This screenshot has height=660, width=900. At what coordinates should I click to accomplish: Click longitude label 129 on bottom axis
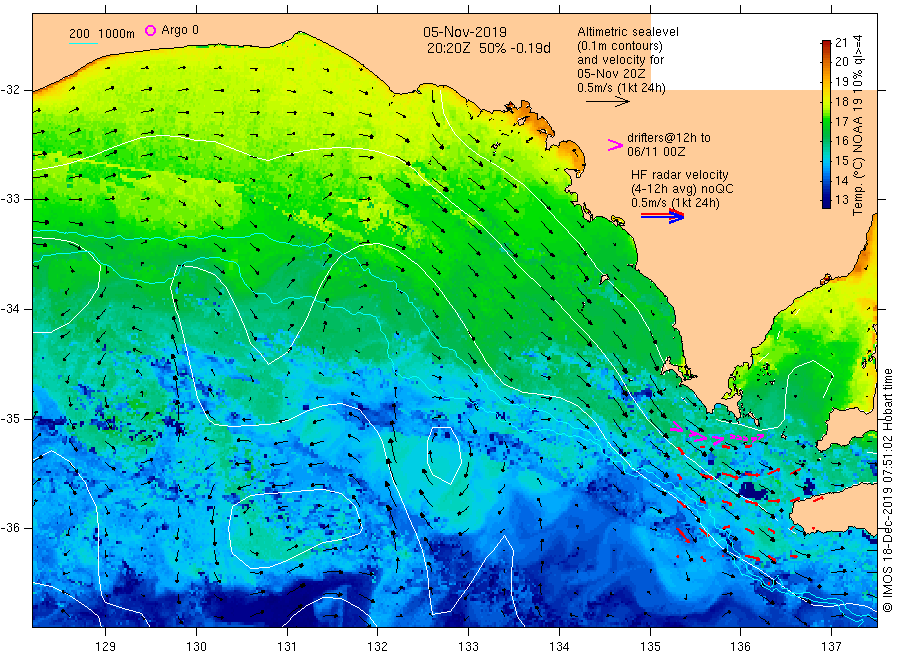pos(106,647)
